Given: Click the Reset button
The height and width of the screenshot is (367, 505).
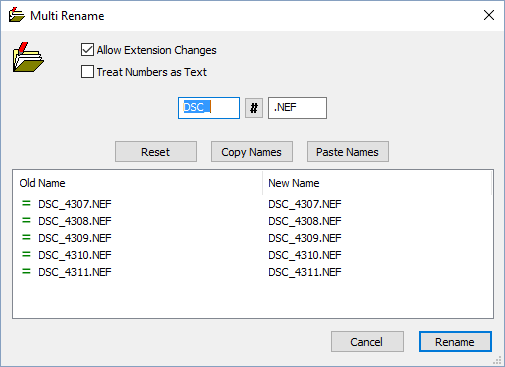Looking at the screenshot, I should (x=156, y=152).
